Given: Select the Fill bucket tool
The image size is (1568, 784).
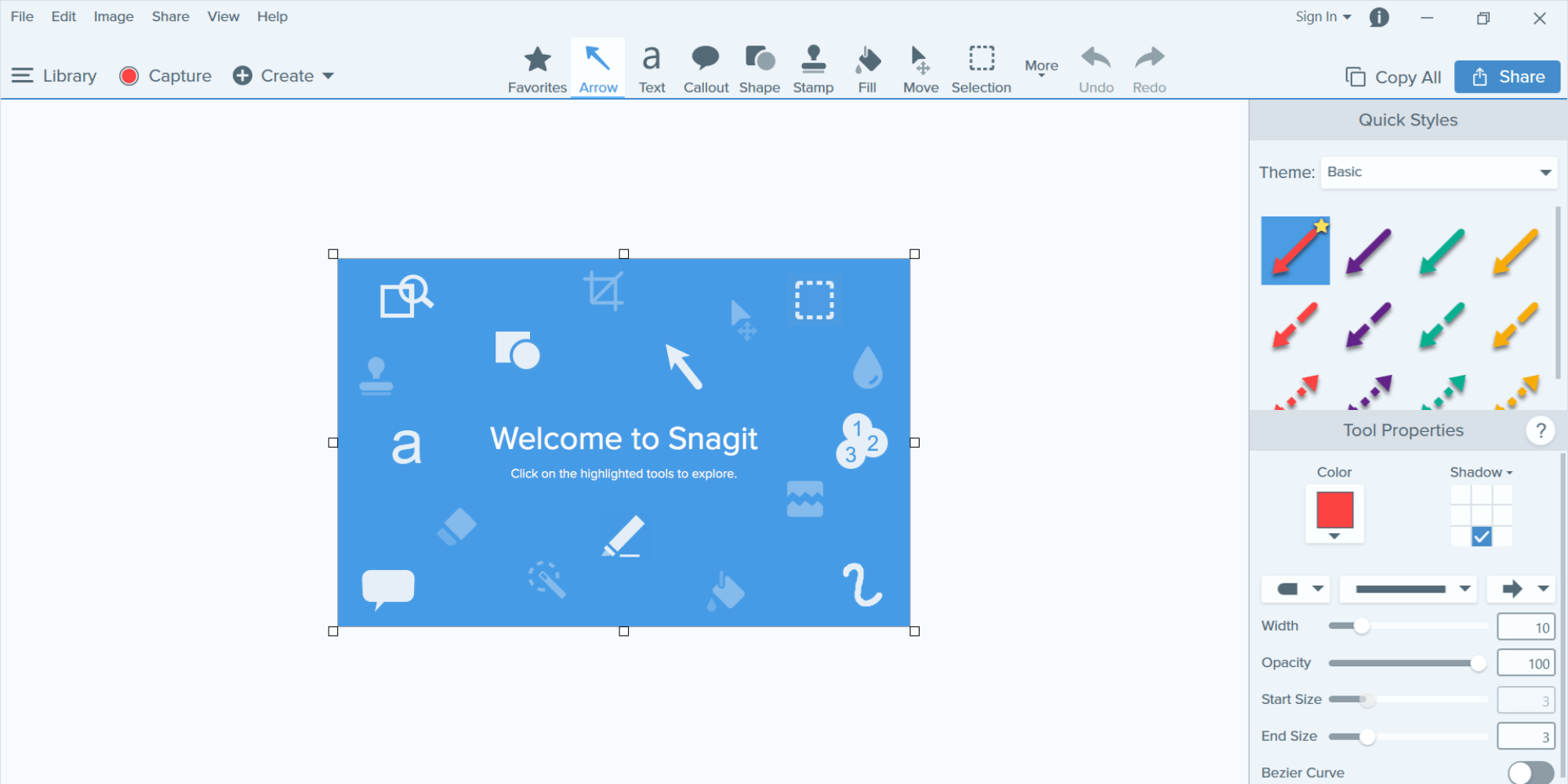Looking at the screenshot, I should coord(867,69).
